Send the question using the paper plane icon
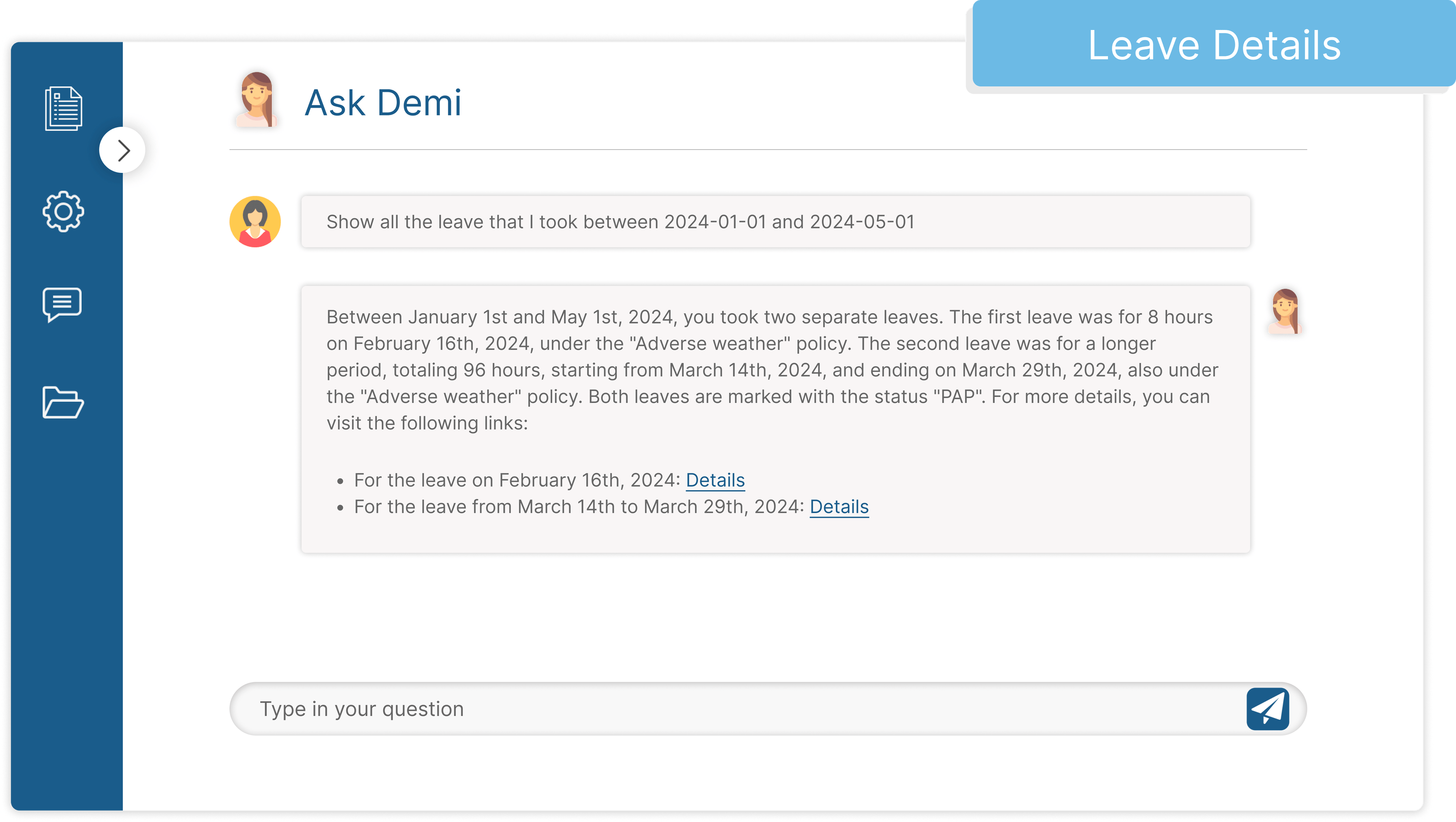 pos(1269,708)
